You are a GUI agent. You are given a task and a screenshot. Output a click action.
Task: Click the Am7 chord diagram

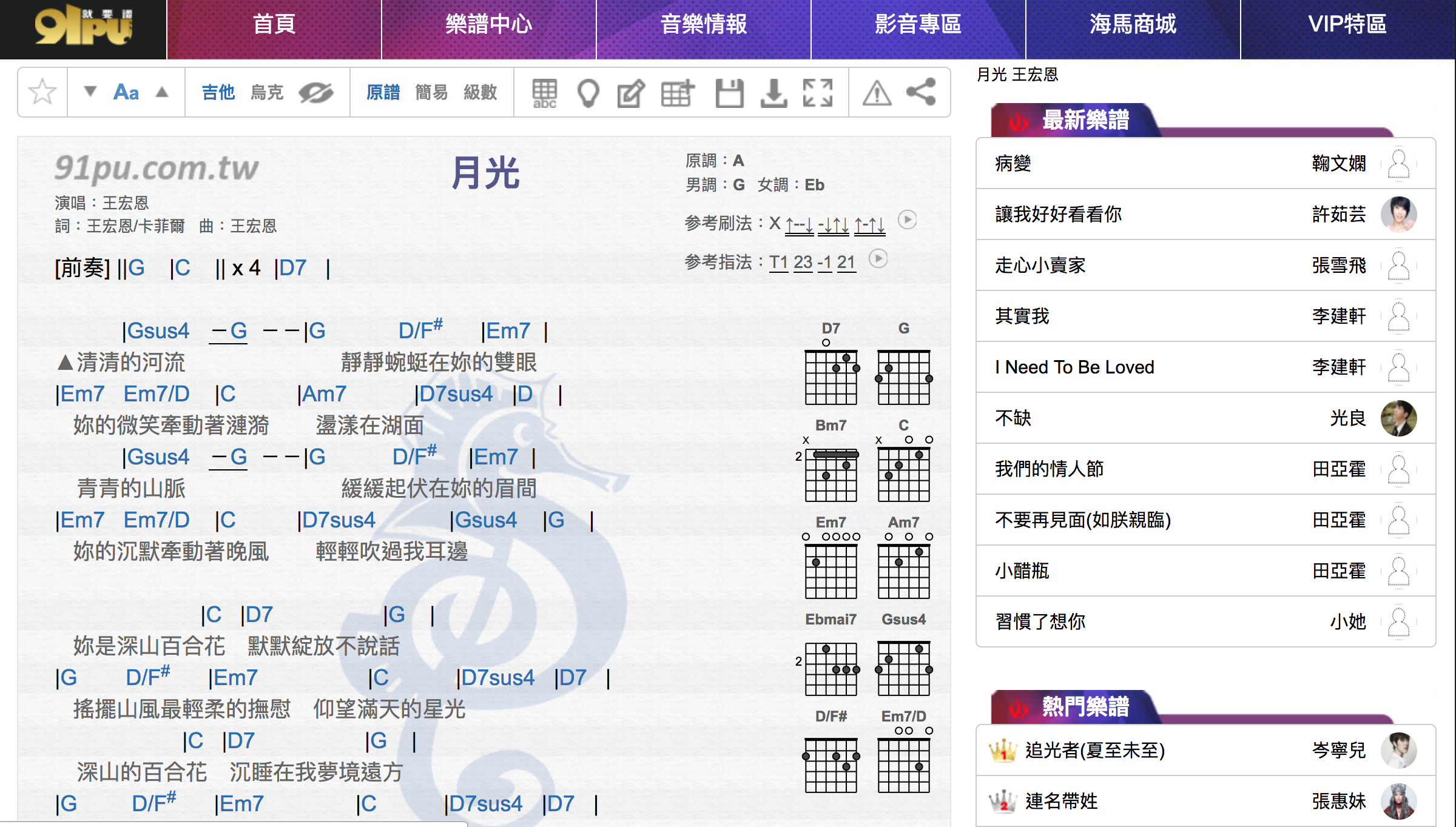pyautogui.click(x=903, y=558)
